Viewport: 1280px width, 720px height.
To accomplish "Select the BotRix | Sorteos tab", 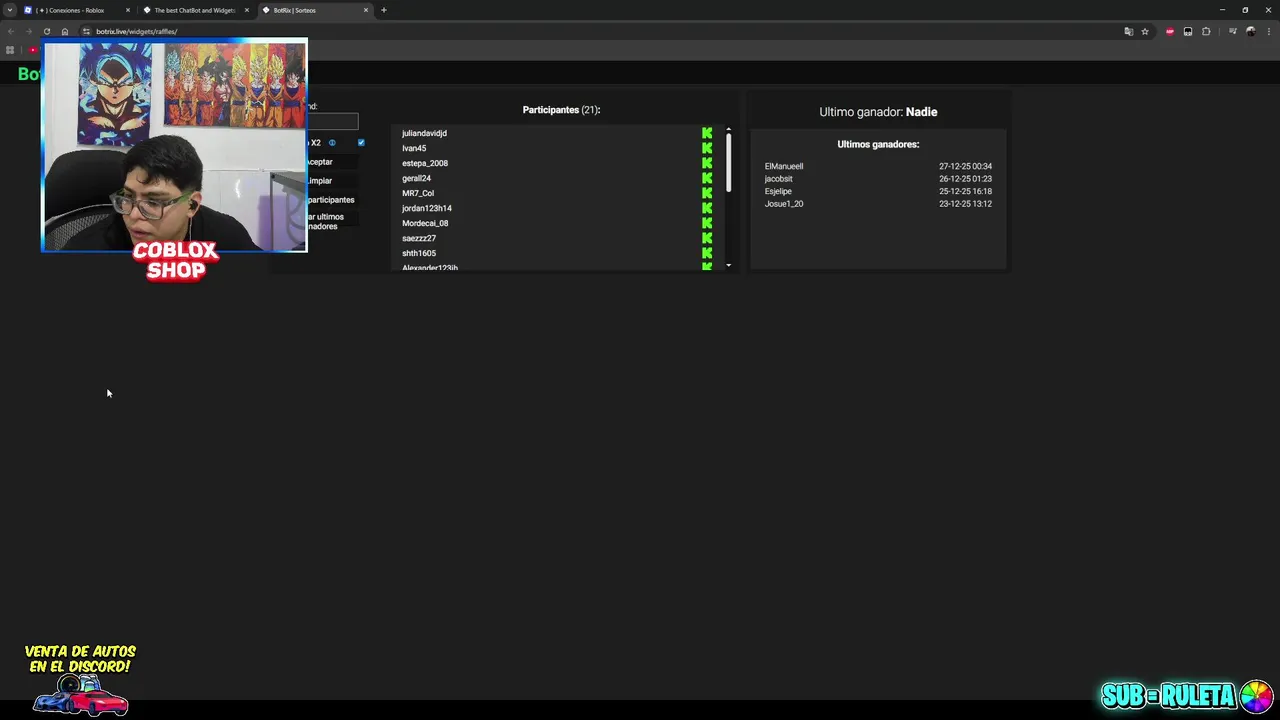I will (x=314, y=10).
